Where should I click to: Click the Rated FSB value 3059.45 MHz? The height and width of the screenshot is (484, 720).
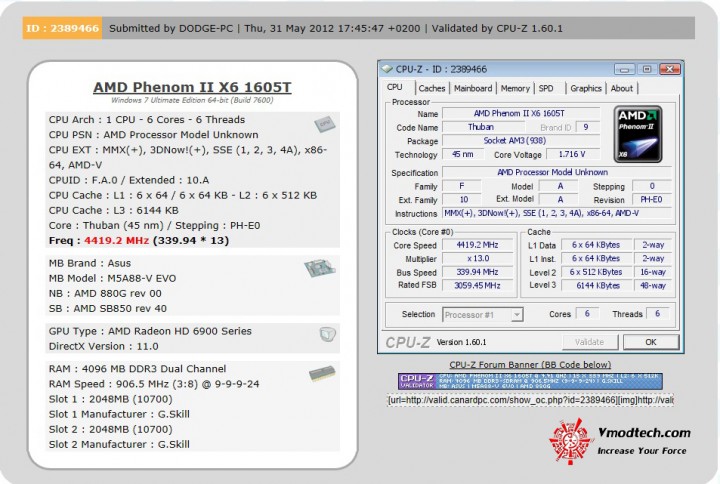478,286
